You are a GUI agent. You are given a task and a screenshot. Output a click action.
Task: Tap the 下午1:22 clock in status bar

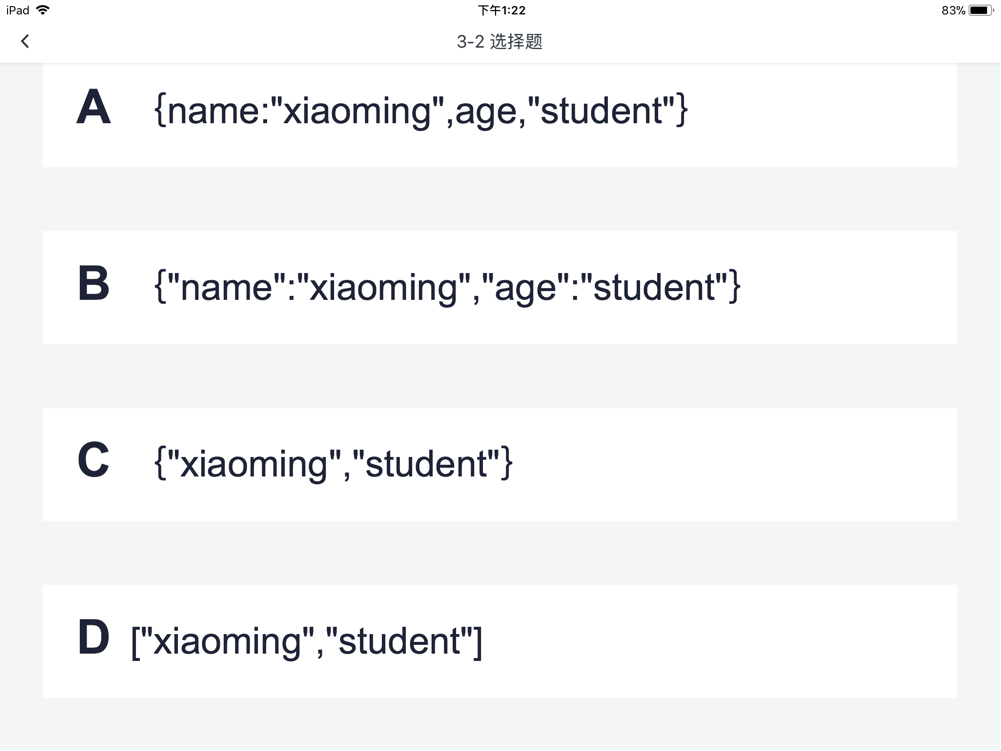tap(501, 10)
